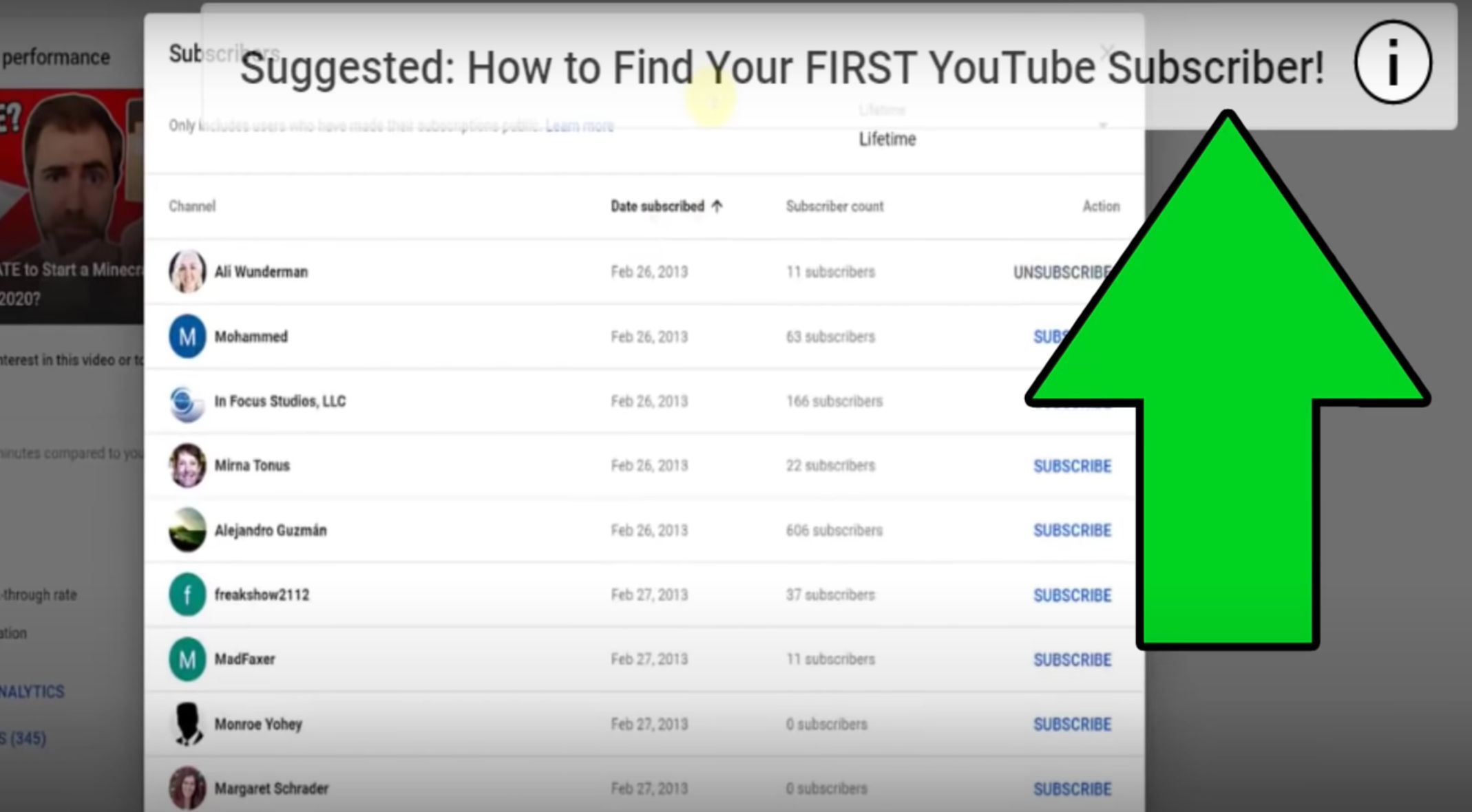Viewport: 1472px width, 812px height.
Task: Click In Focus Studios logo avatar
Action: click(x=187, y=402)
